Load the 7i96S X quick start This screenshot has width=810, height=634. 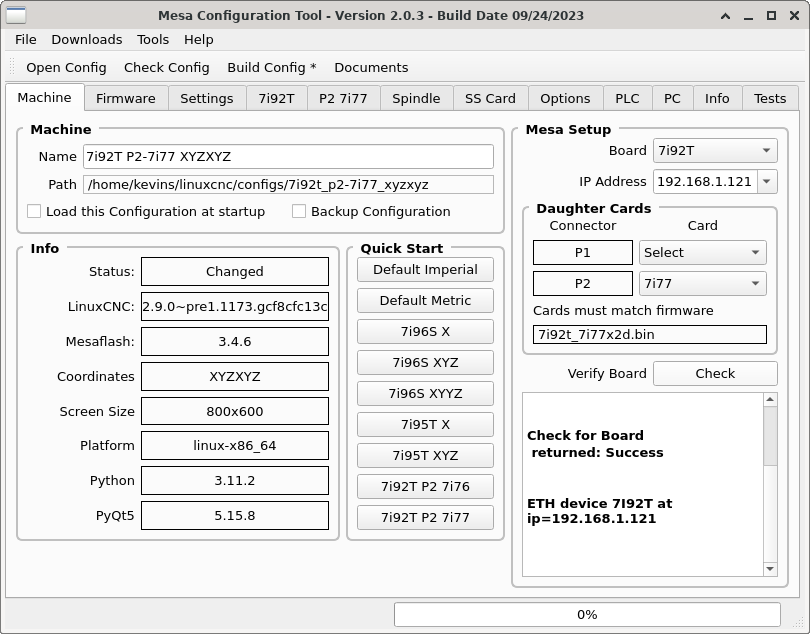click(x=425, y=332)
